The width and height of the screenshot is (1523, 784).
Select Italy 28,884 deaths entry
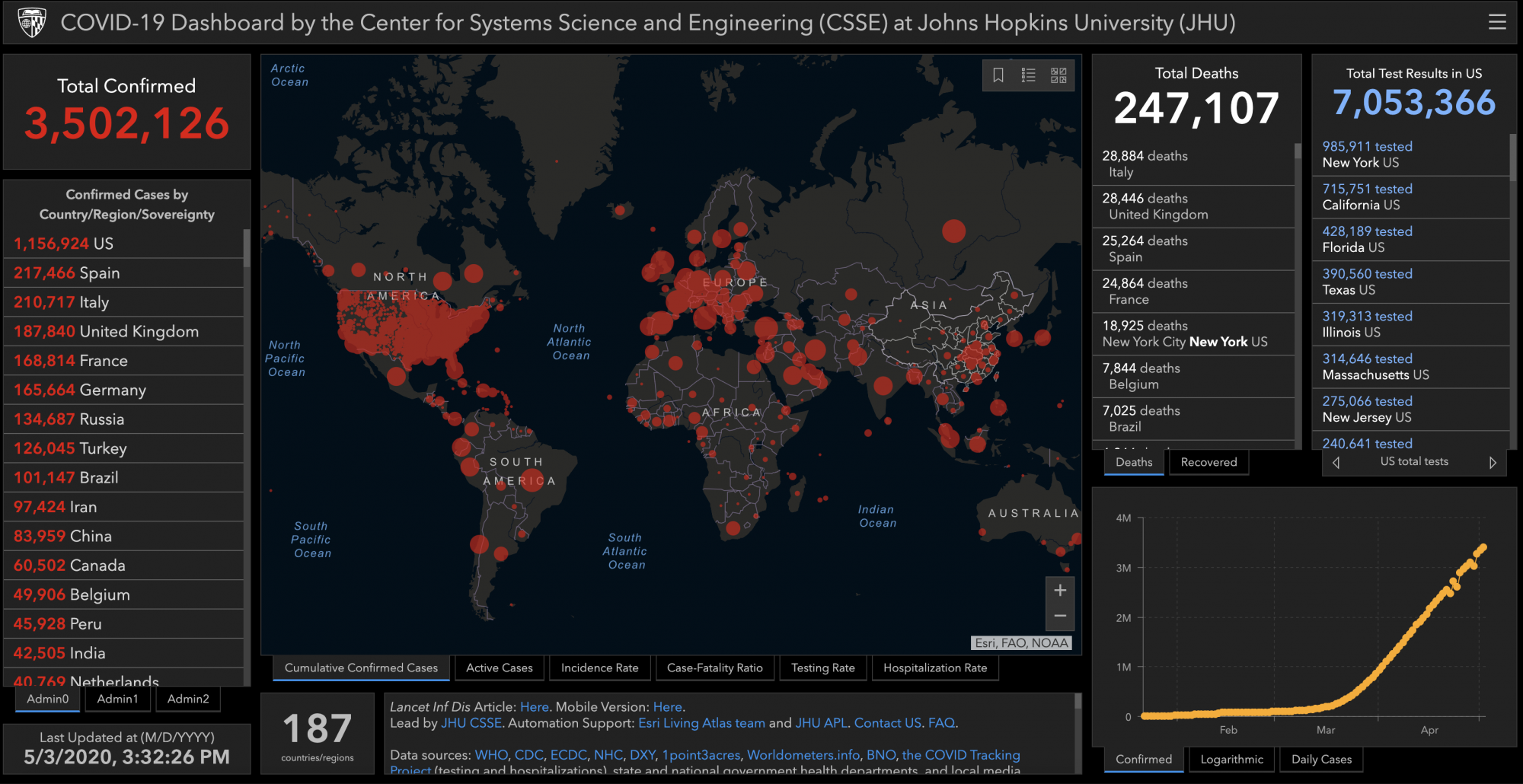[1193, 164]
